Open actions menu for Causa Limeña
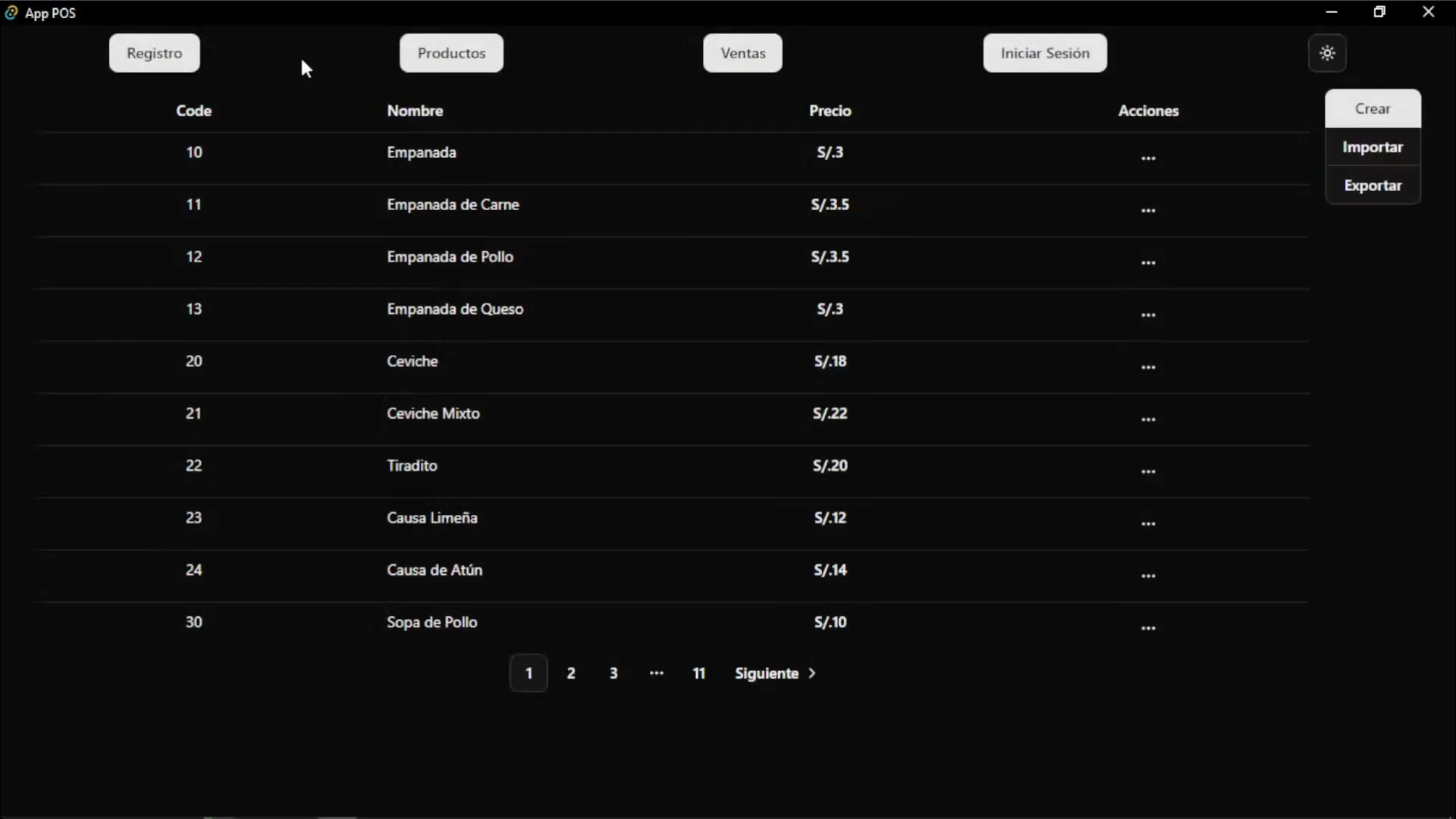The width and height of the screenshot is (1456, 819). click(x=1148, y=523)
